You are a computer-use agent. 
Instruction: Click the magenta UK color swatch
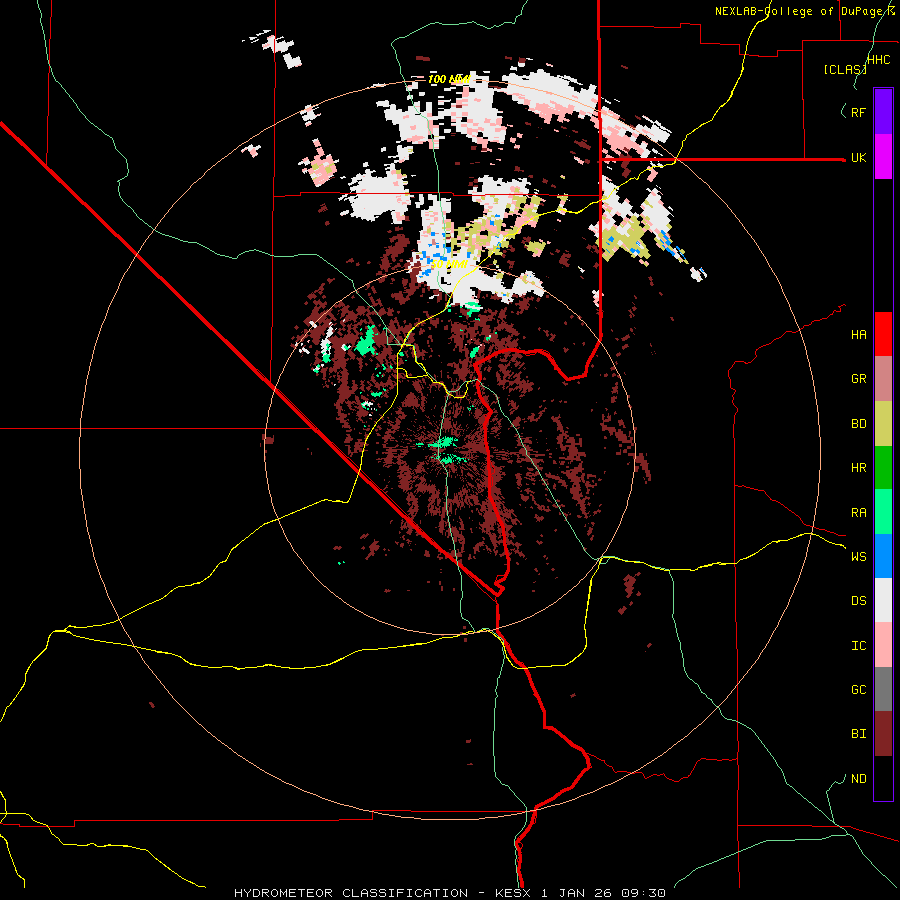pos(883,157)
